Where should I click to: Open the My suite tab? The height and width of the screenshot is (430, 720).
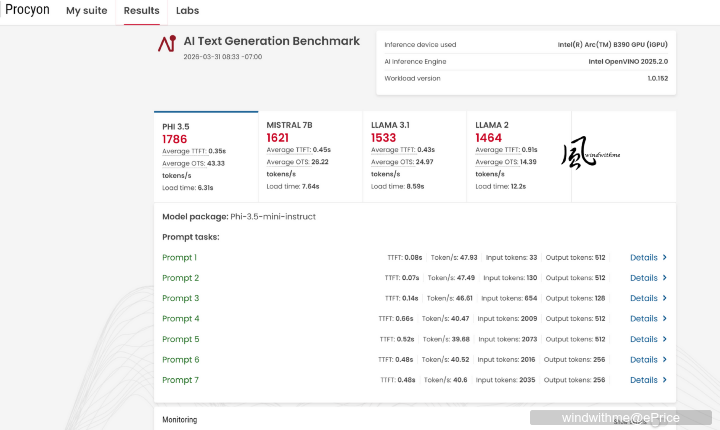click(x=86, y=11)
